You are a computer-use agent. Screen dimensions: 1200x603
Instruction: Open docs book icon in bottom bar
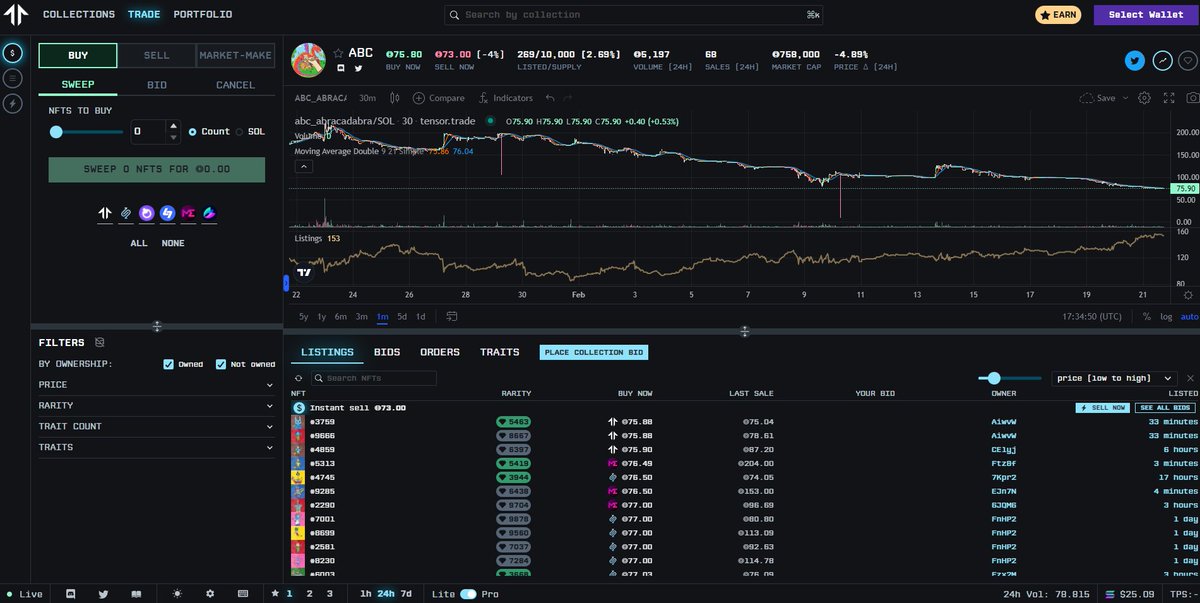click(x=136, y=594)
